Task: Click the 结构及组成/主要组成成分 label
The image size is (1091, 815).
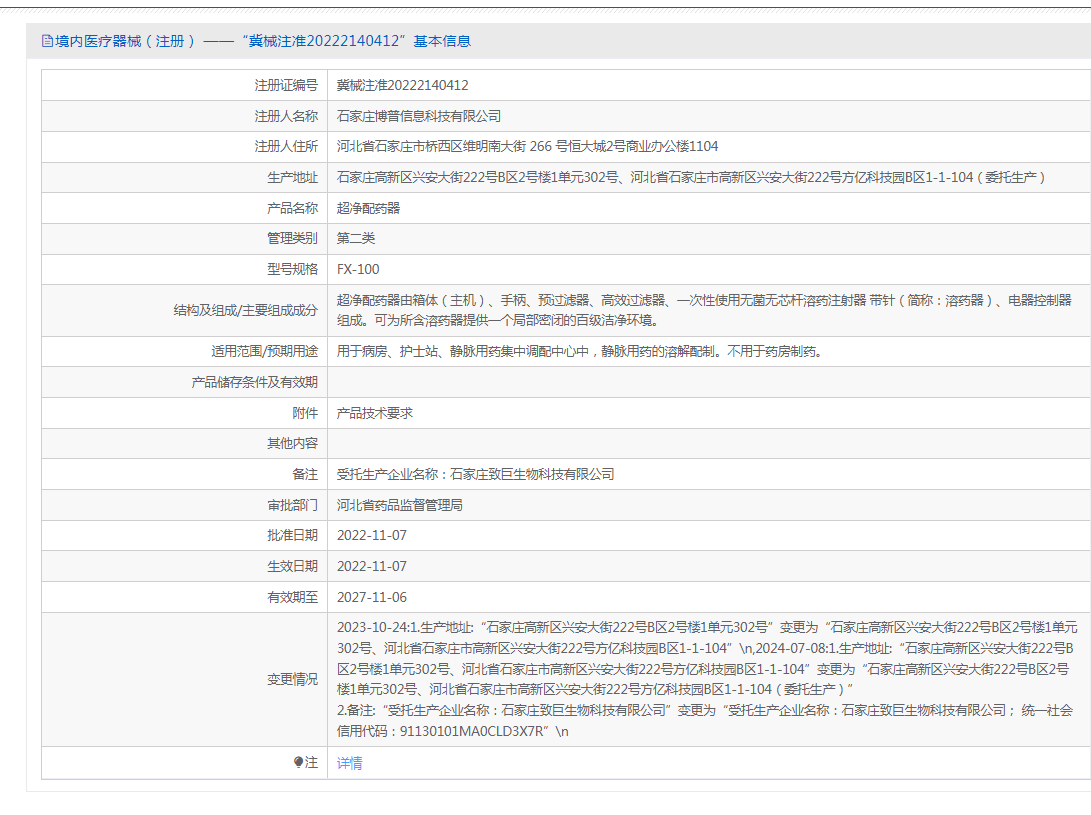Action: point(245,311)
